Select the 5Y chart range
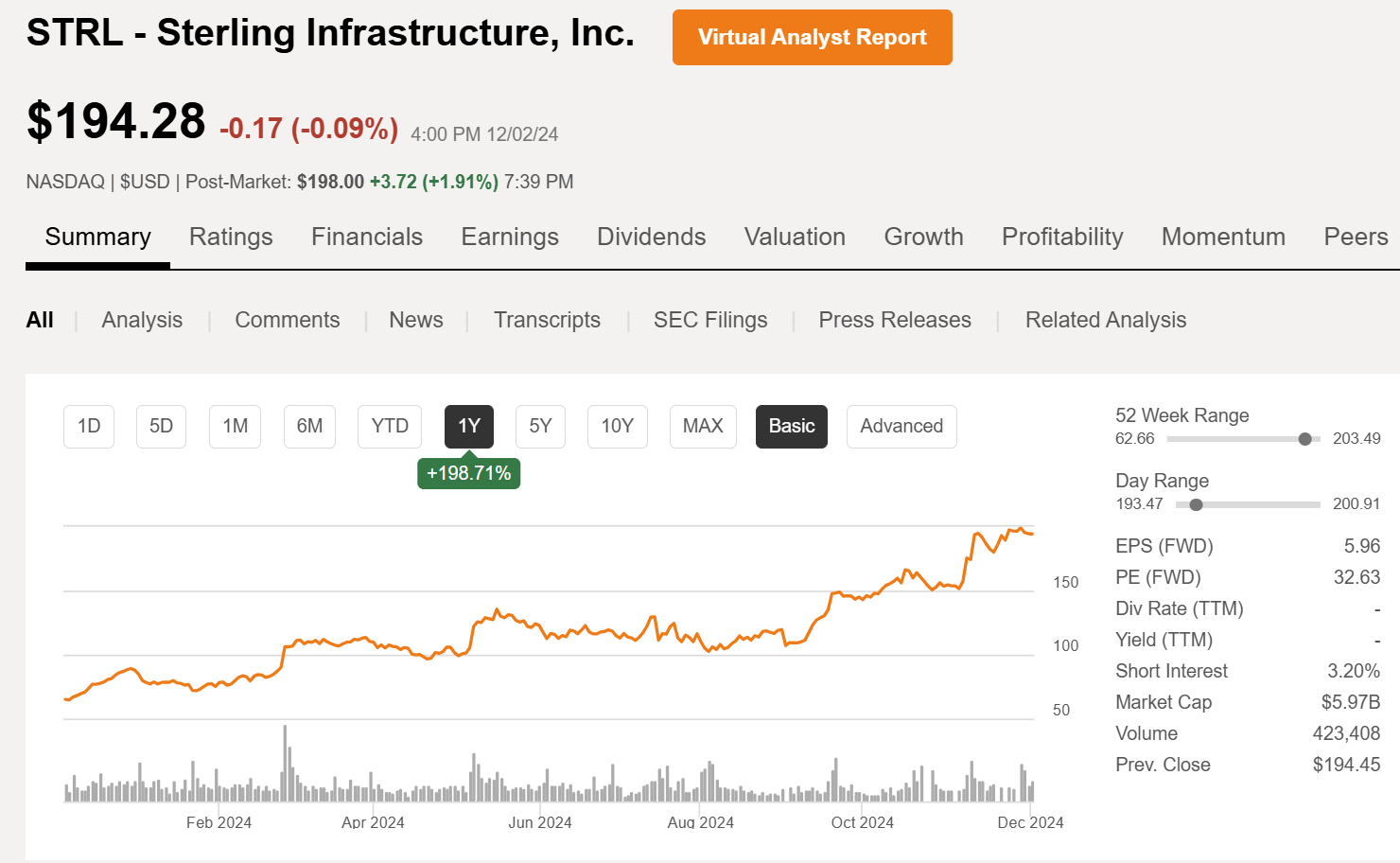Screen dimensions: 1400x863 point(540,426)
